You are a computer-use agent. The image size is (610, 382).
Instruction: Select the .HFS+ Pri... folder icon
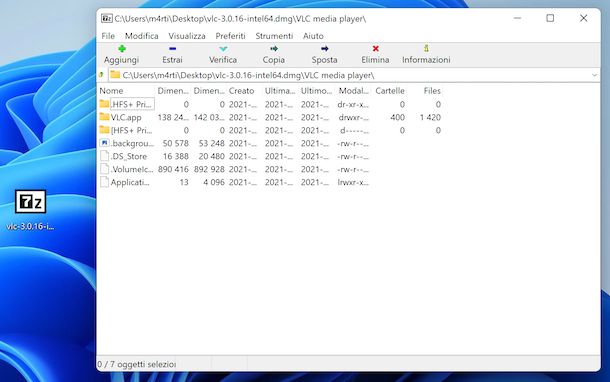click(104, 104)
